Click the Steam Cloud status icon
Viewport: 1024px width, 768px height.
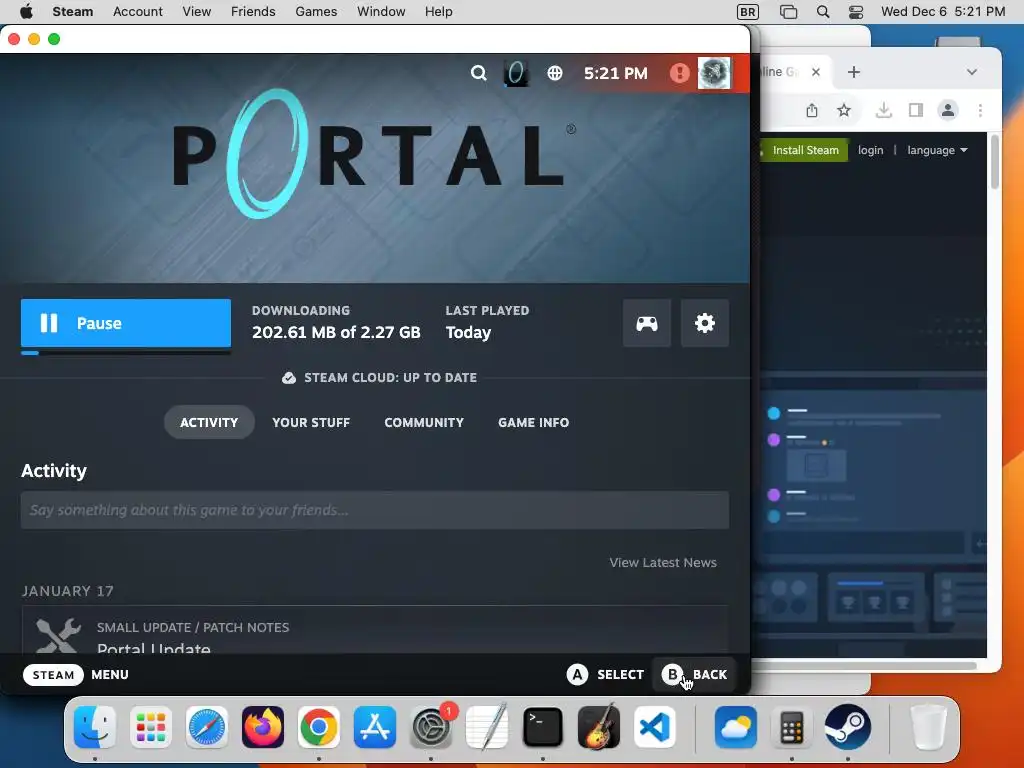[x=289, y=378]
